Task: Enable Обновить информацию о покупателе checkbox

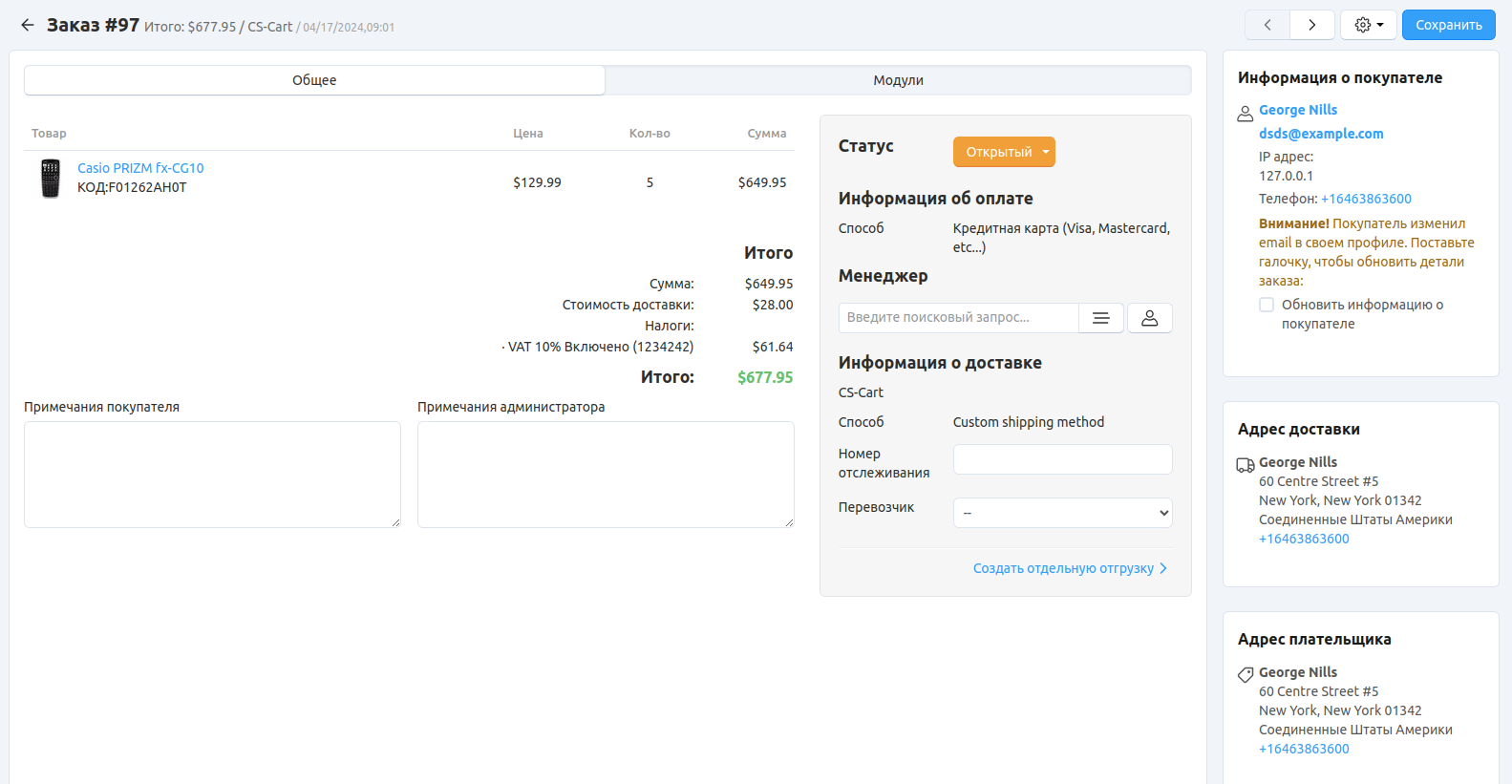Action: [1267, 305]
